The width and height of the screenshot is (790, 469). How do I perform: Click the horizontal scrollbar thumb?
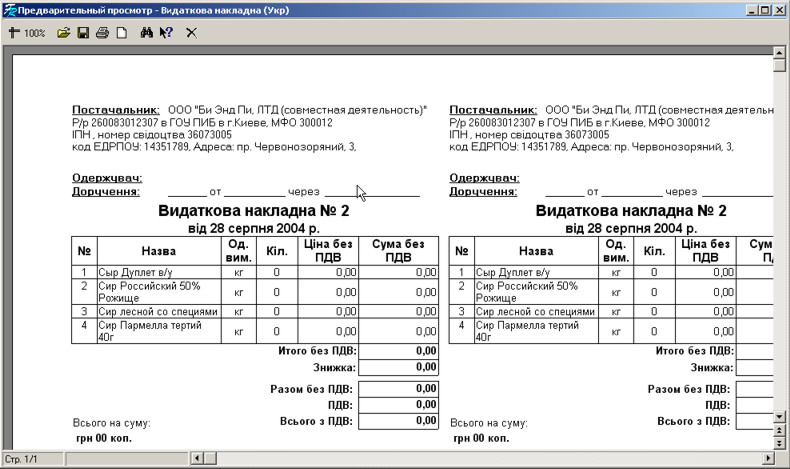212,458
